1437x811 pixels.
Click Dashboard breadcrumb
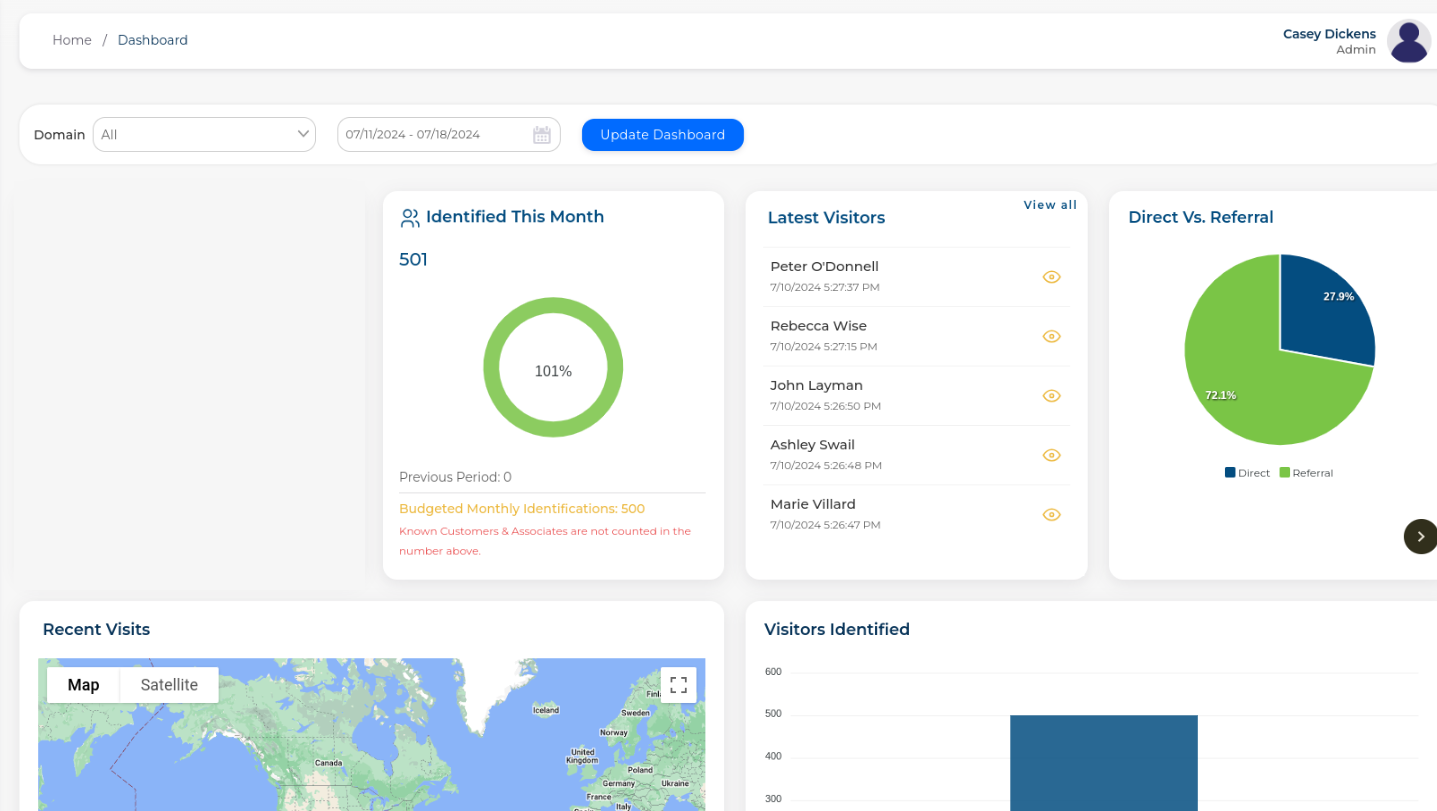[152, 40]
